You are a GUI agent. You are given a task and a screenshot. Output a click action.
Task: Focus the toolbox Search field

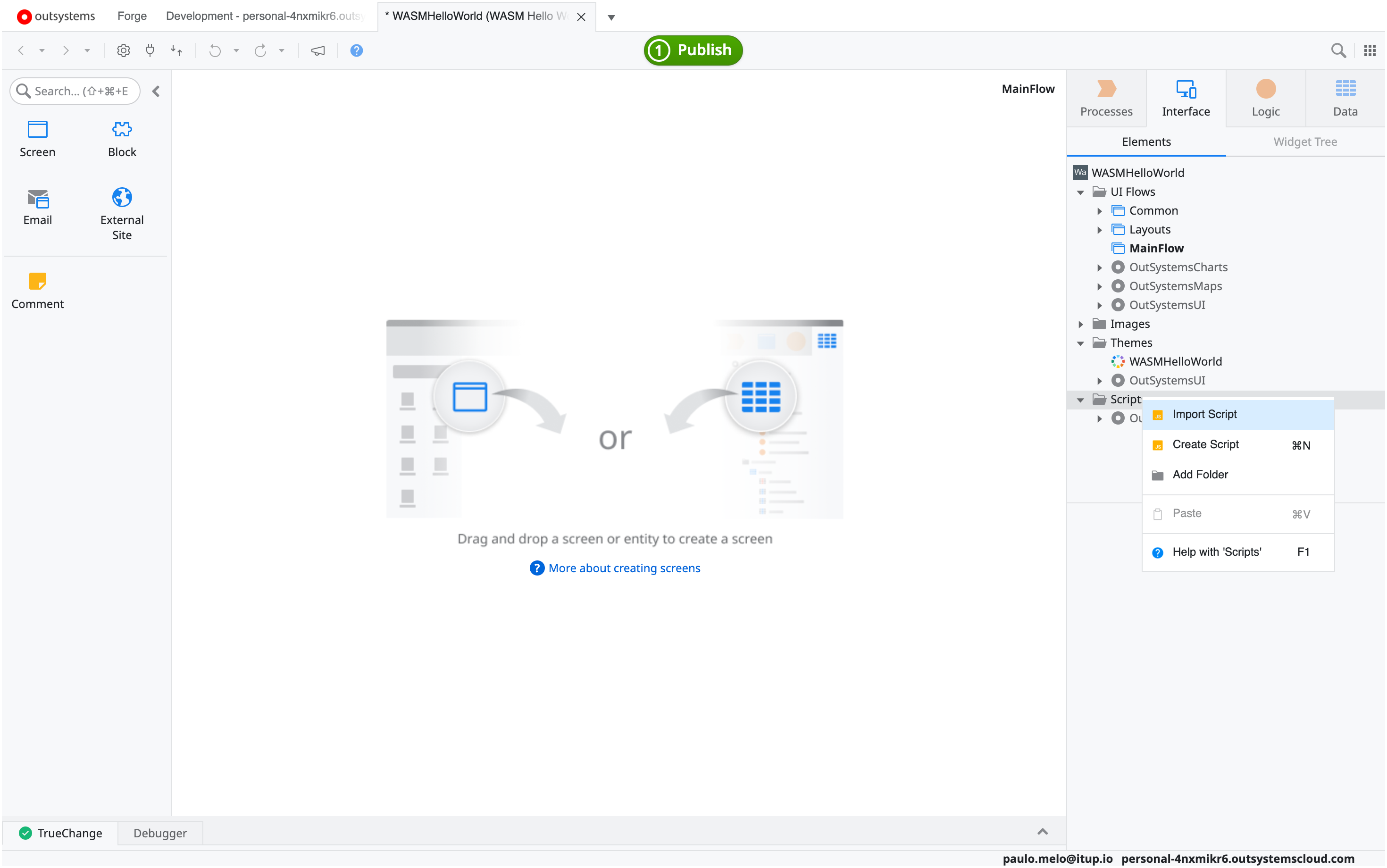75,91
